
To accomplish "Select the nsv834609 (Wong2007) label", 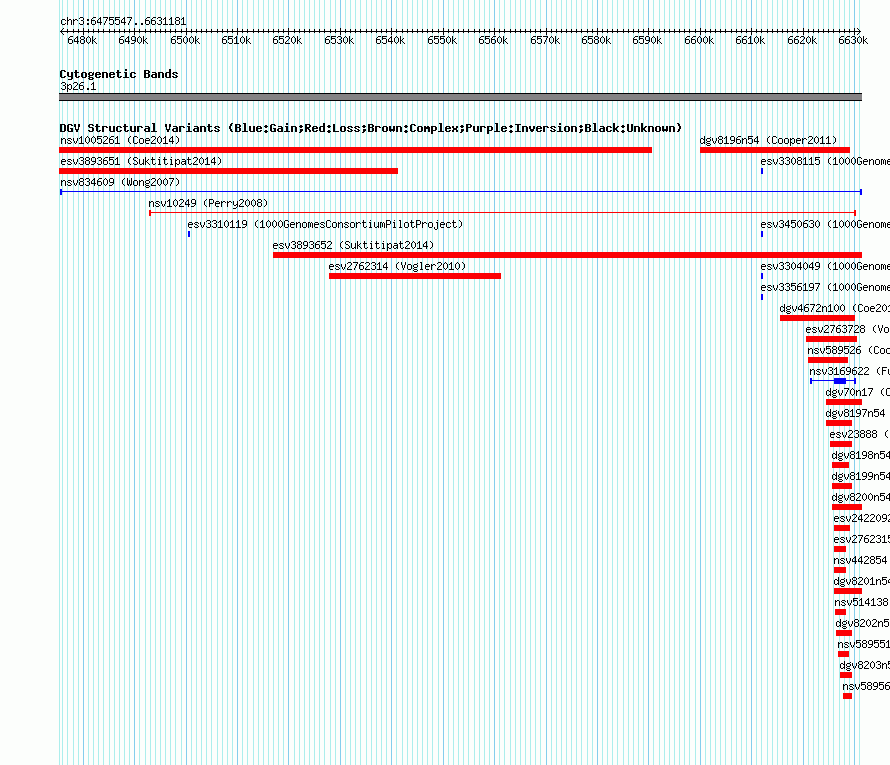I will coord(120,182).
